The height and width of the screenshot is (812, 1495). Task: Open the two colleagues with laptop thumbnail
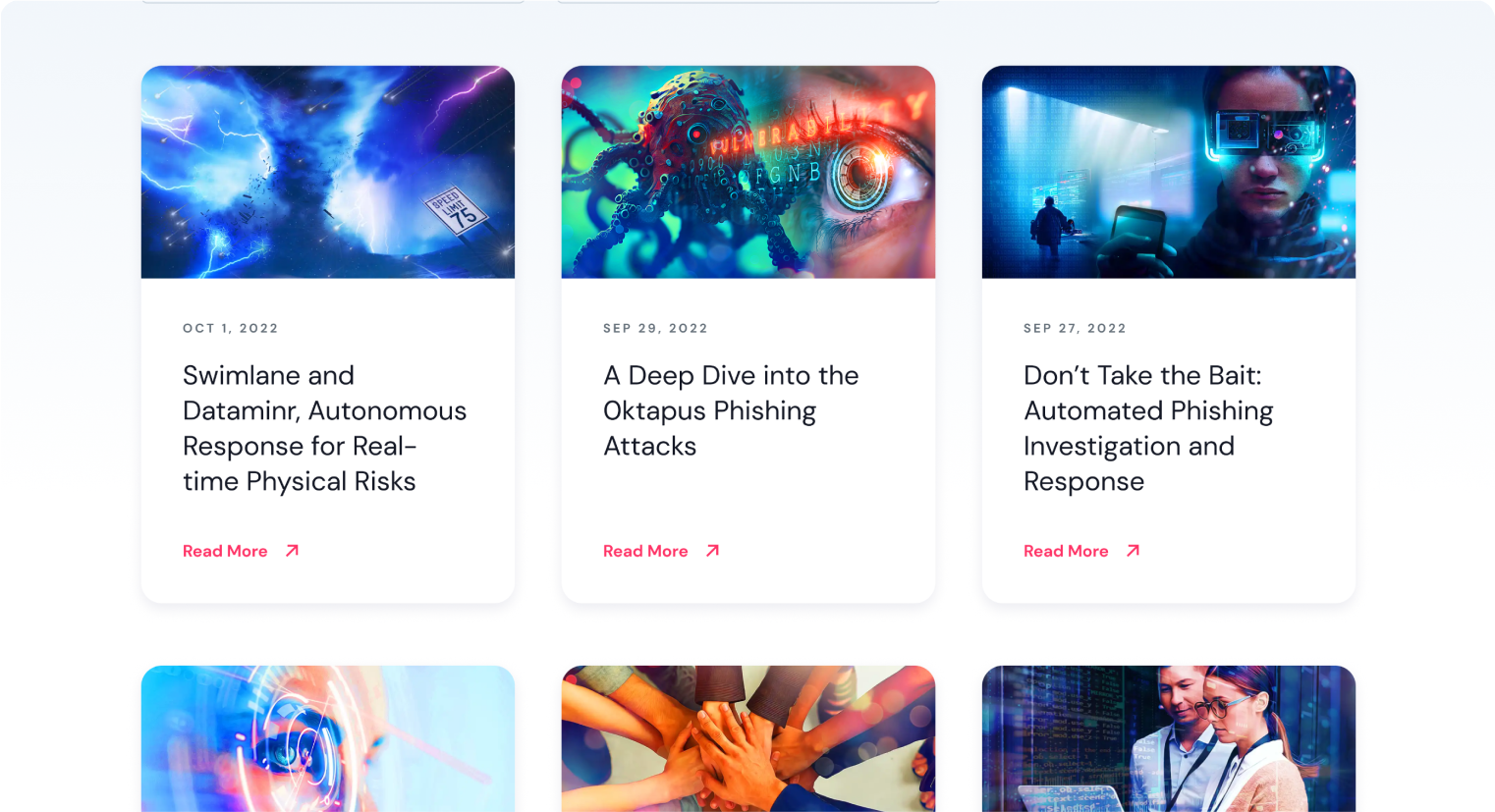(1169, 738)
